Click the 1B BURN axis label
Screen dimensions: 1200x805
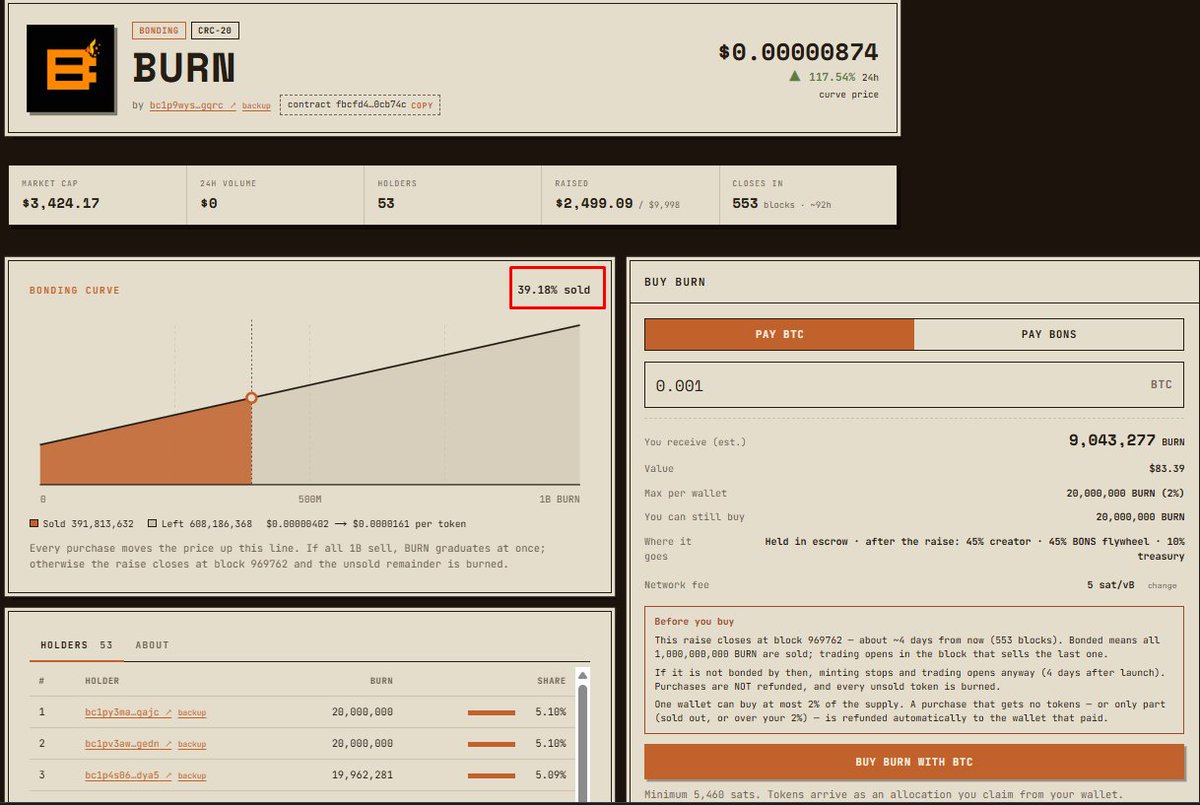click(x=560, y=499)
